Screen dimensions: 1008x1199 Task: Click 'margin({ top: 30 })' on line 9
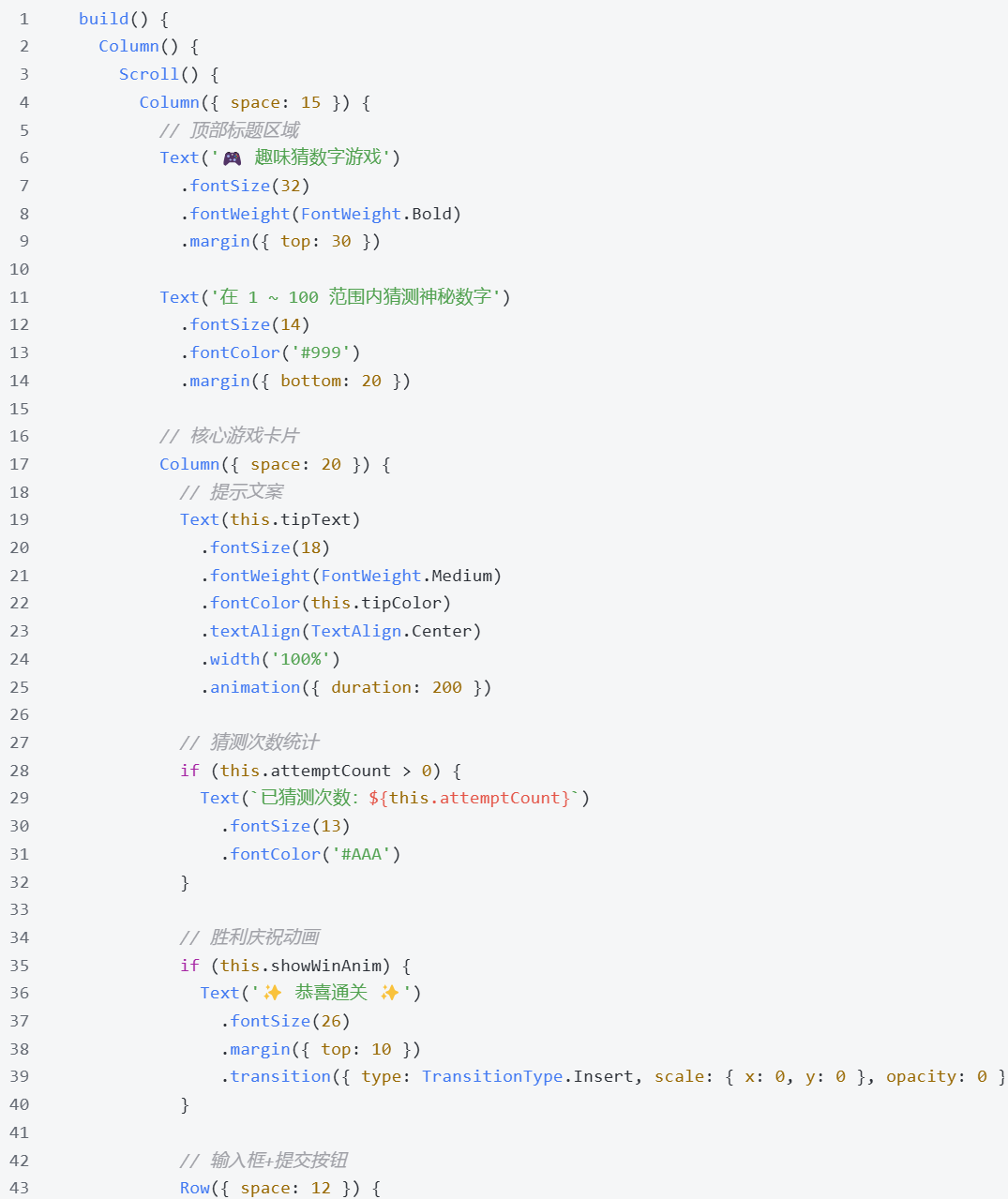(285, 241)
